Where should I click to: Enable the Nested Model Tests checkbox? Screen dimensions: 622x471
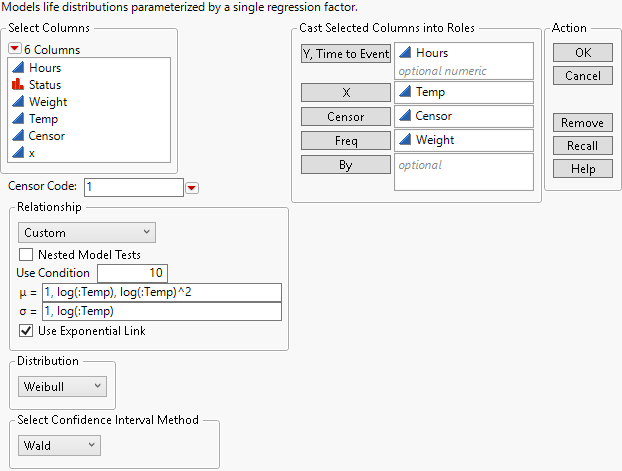click(x=26, y=255)
